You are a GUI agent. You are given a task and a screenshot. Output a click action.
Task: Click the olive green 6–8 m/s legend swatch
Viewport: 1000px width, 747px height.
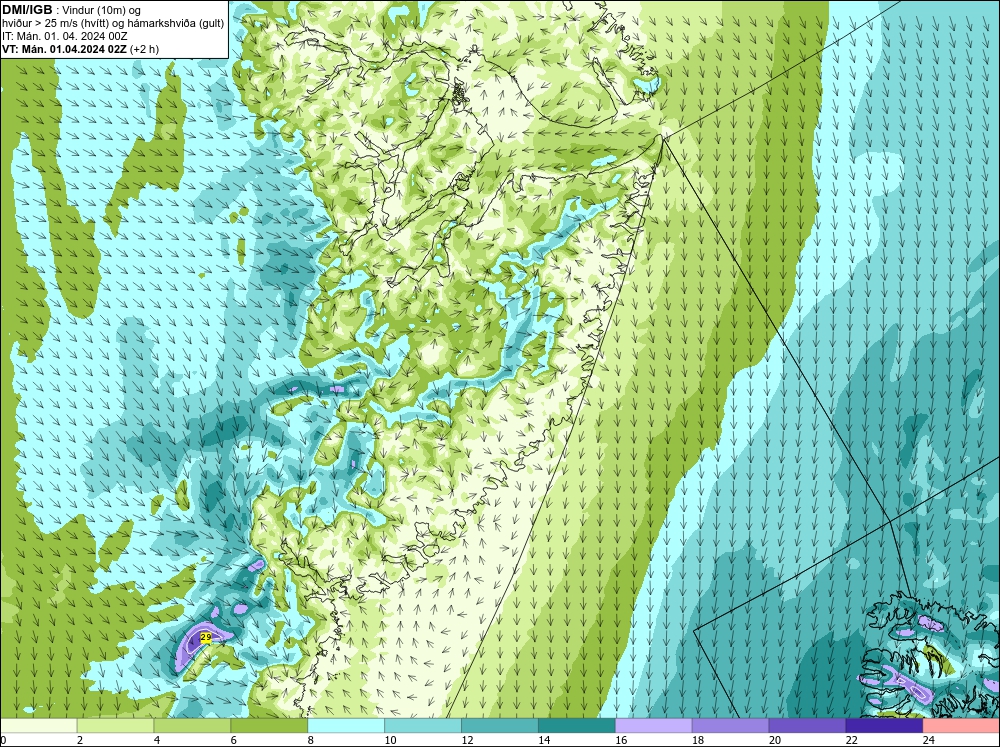pos(269,726)
